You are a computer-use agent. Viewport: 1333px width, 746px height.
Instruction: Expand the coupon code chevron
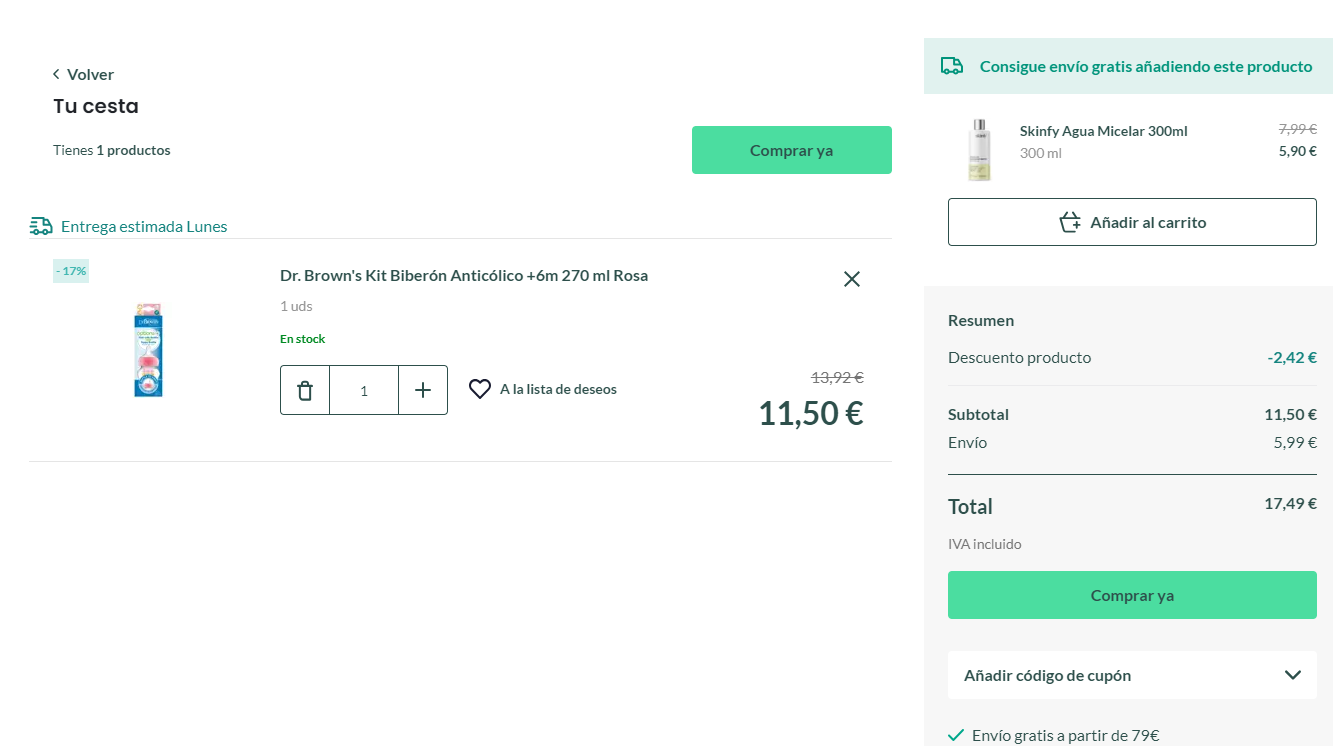pos(1292,675)
